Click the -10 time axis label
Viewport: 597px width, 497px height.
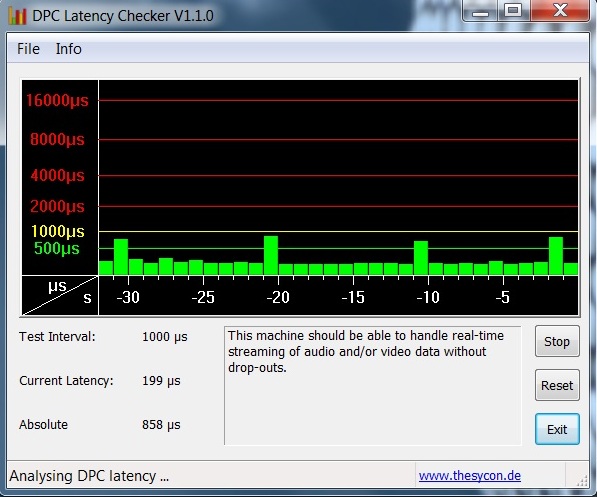tap(428, 297)
